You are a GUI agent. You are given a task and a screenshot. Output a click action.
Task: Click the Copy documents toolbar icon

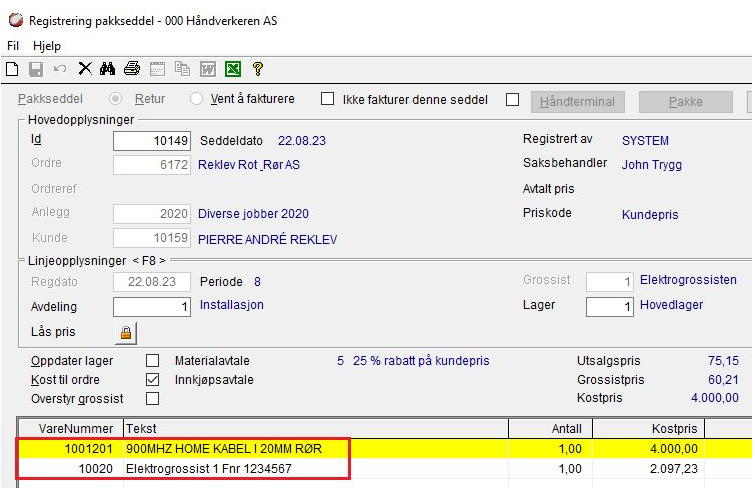coord(182,69)
